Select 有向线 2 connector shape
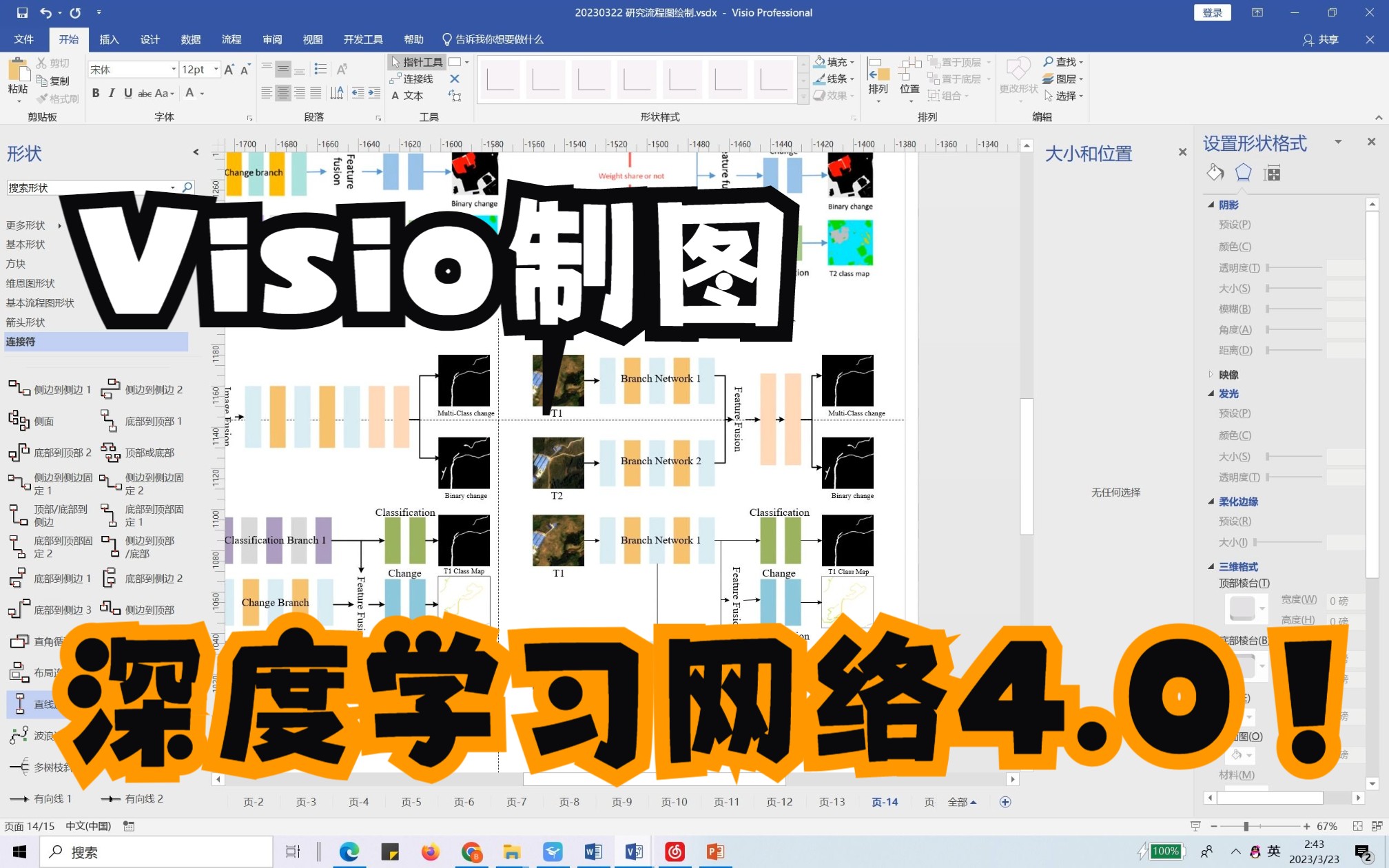The image size is (1389, 868). 133,798
